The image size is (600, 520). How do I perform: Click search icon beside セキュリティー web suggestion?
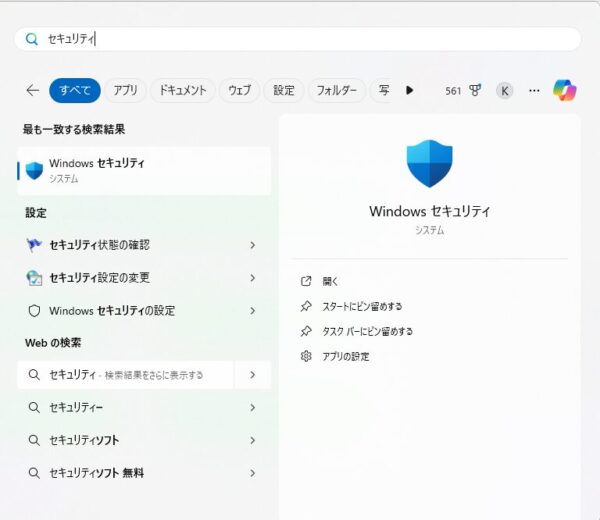point(34,408)
